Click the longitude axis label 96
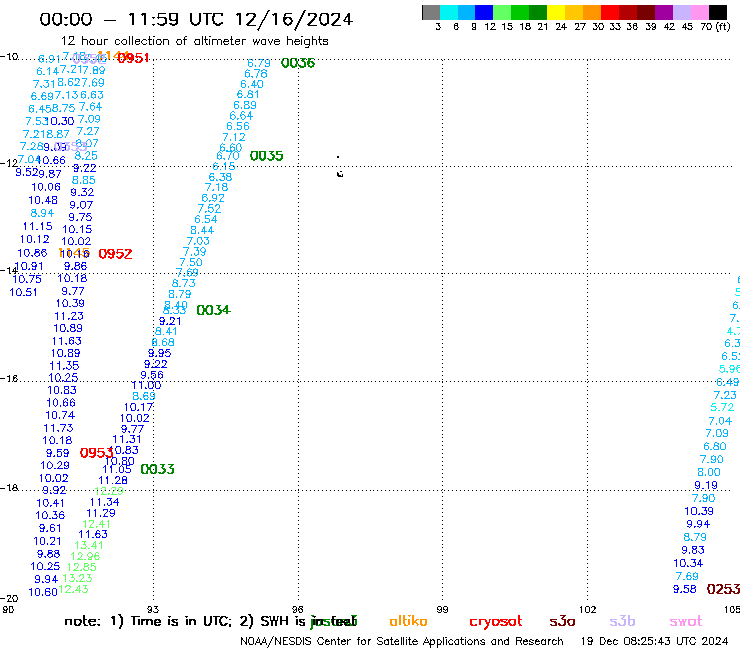The width and height of the screenshot is (740, 650). point(298,609)
